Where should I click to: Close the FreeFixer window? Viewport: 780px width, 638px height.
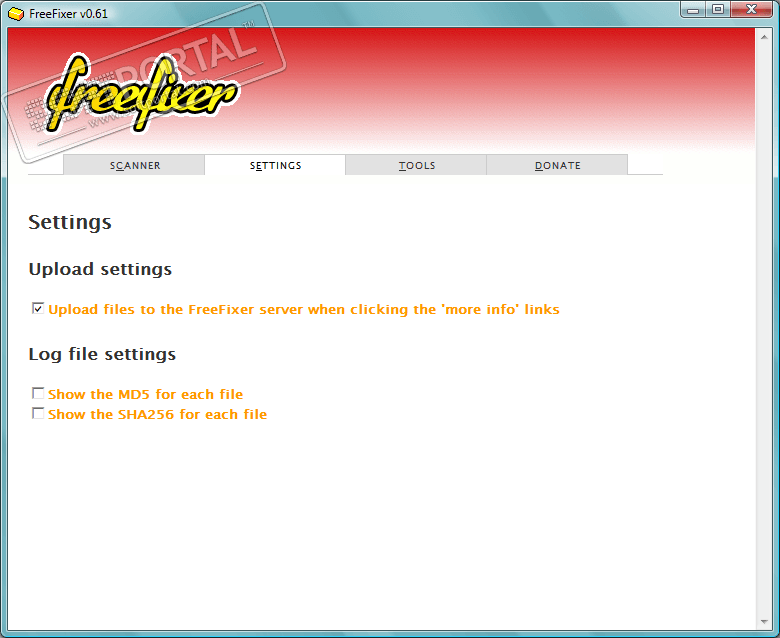tap(751, 9)
